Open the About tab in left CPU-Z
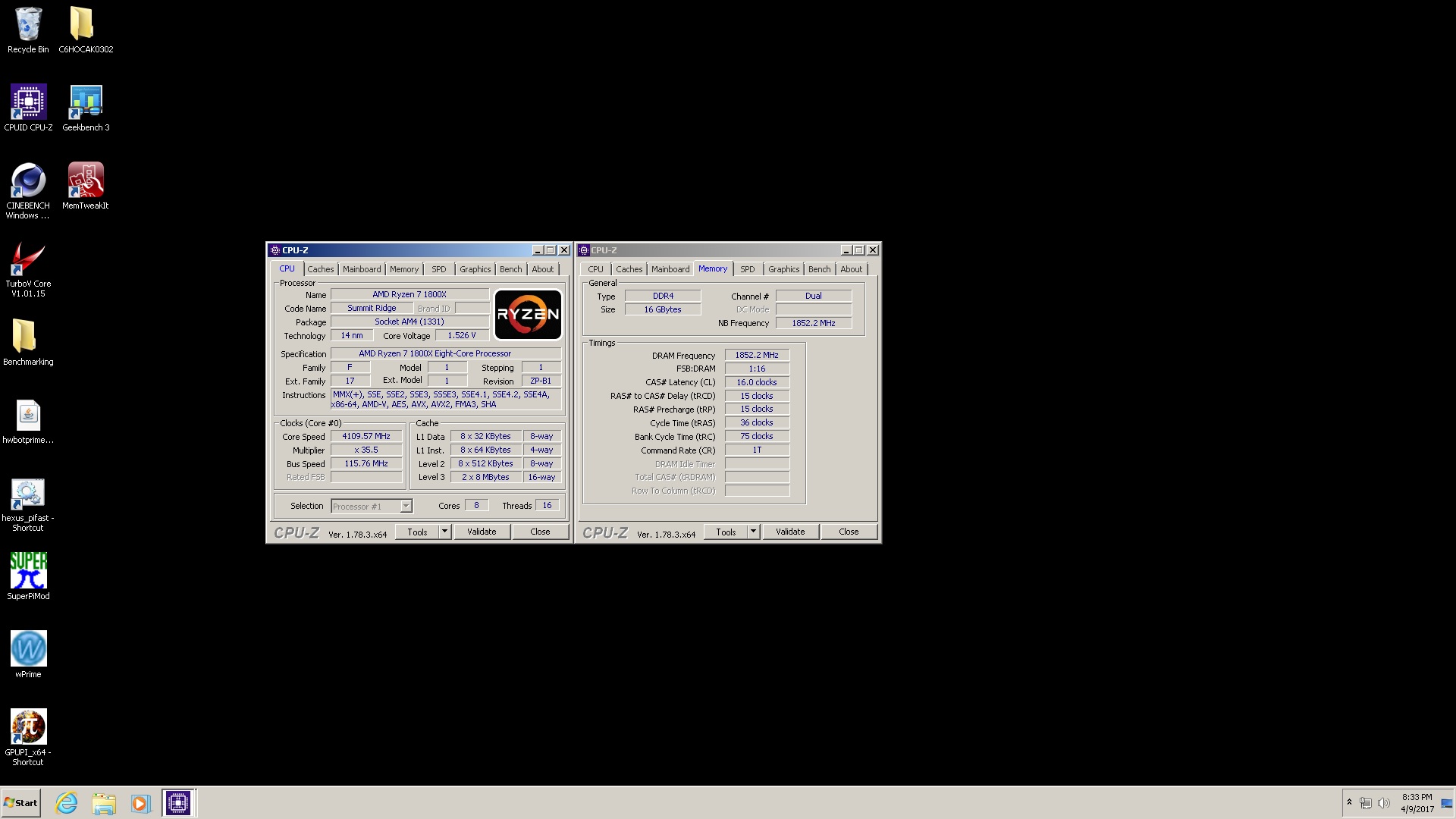1456x819 pixels. (543, 269)
